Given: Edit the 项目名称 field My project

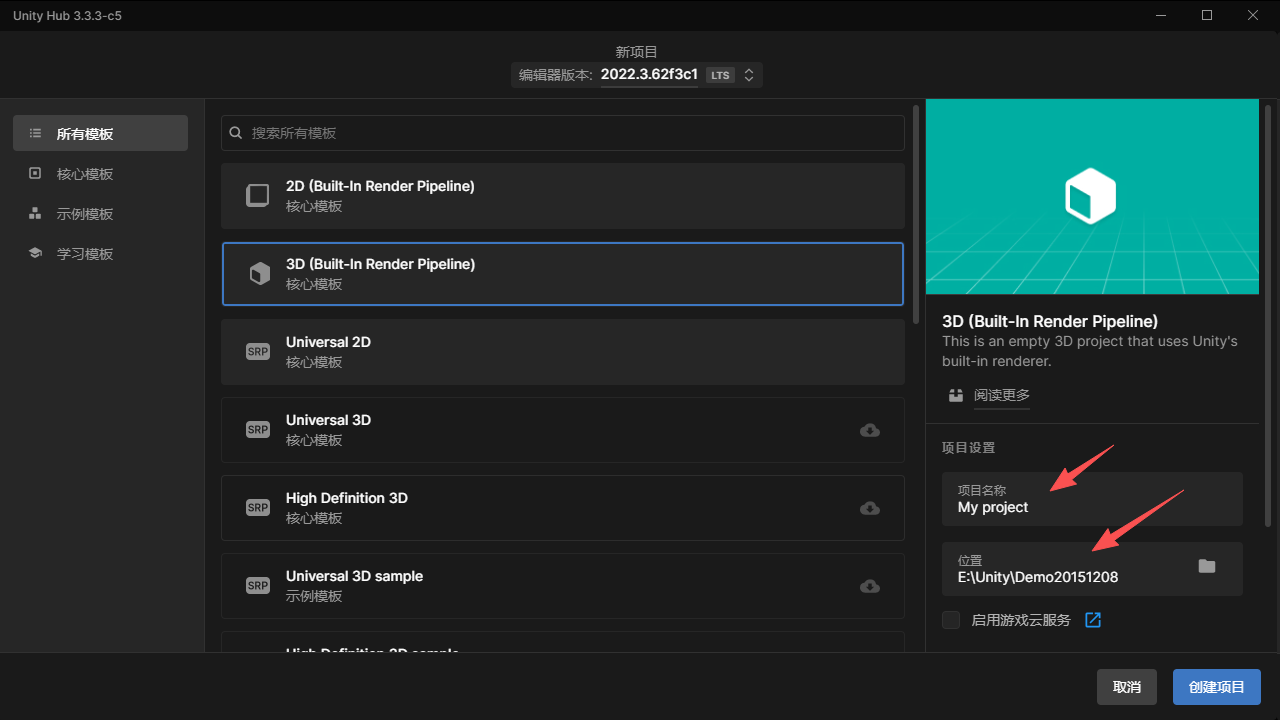Looking at the screenshot, I should (x=1092, y=499).
